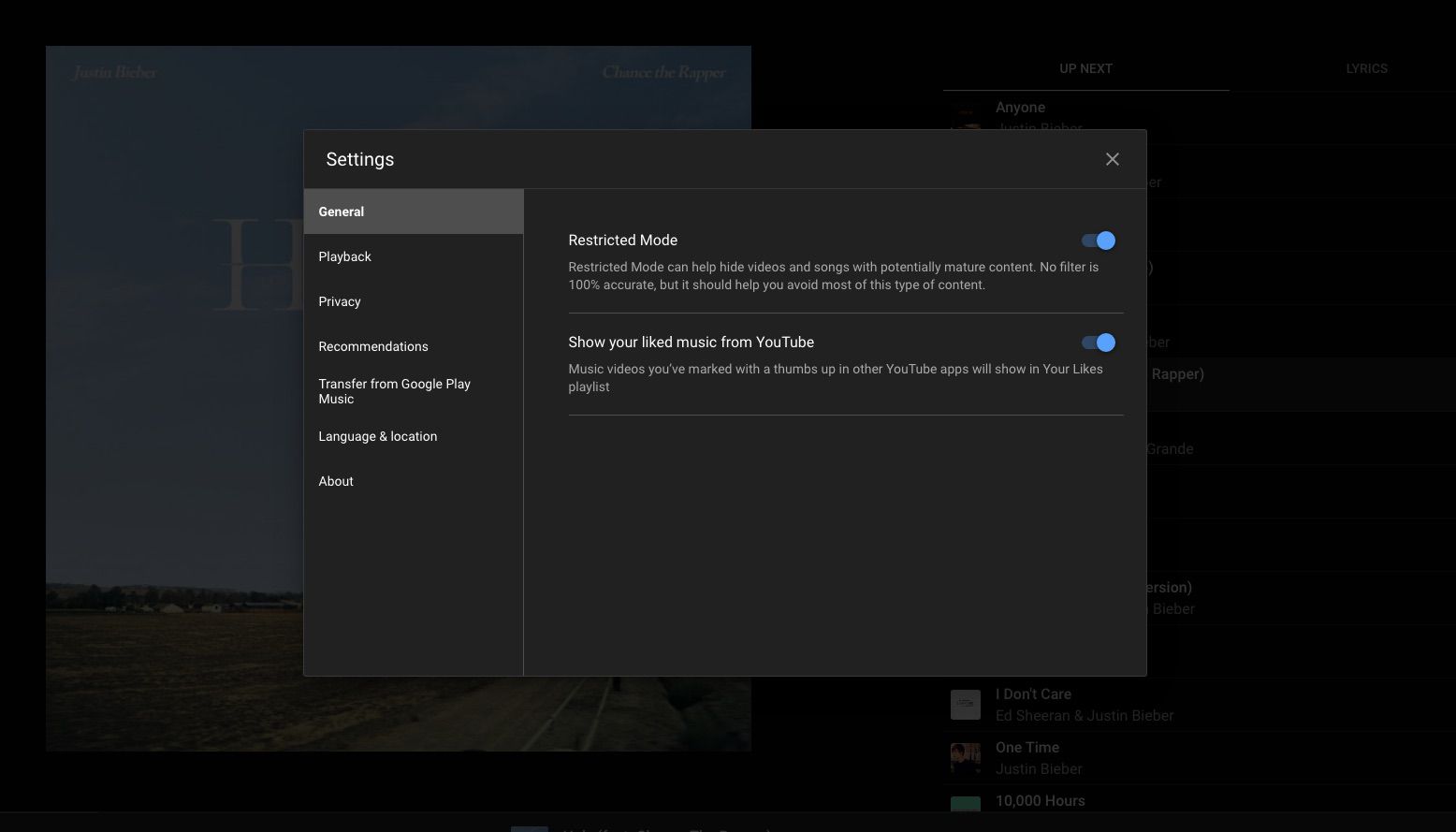This screenshot has height=832, width=1456.
Task: Open the Ed Sheeran & Justin Bieber artist link
Action: click(1085, 716)
